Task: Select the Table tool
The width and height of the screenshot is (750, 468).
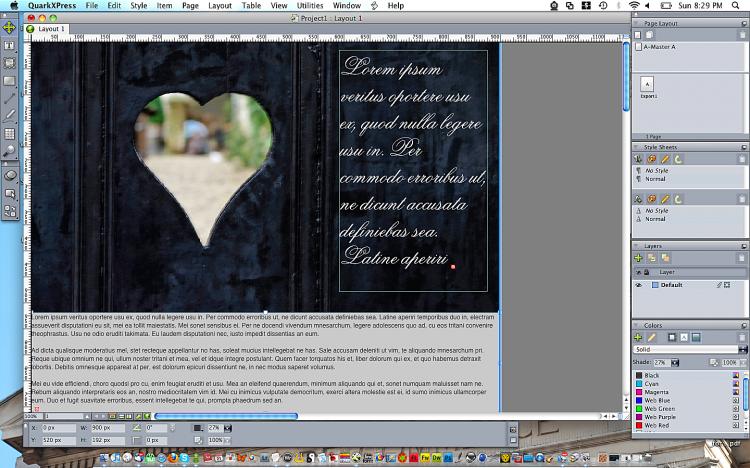Action: tap(10, 133)
